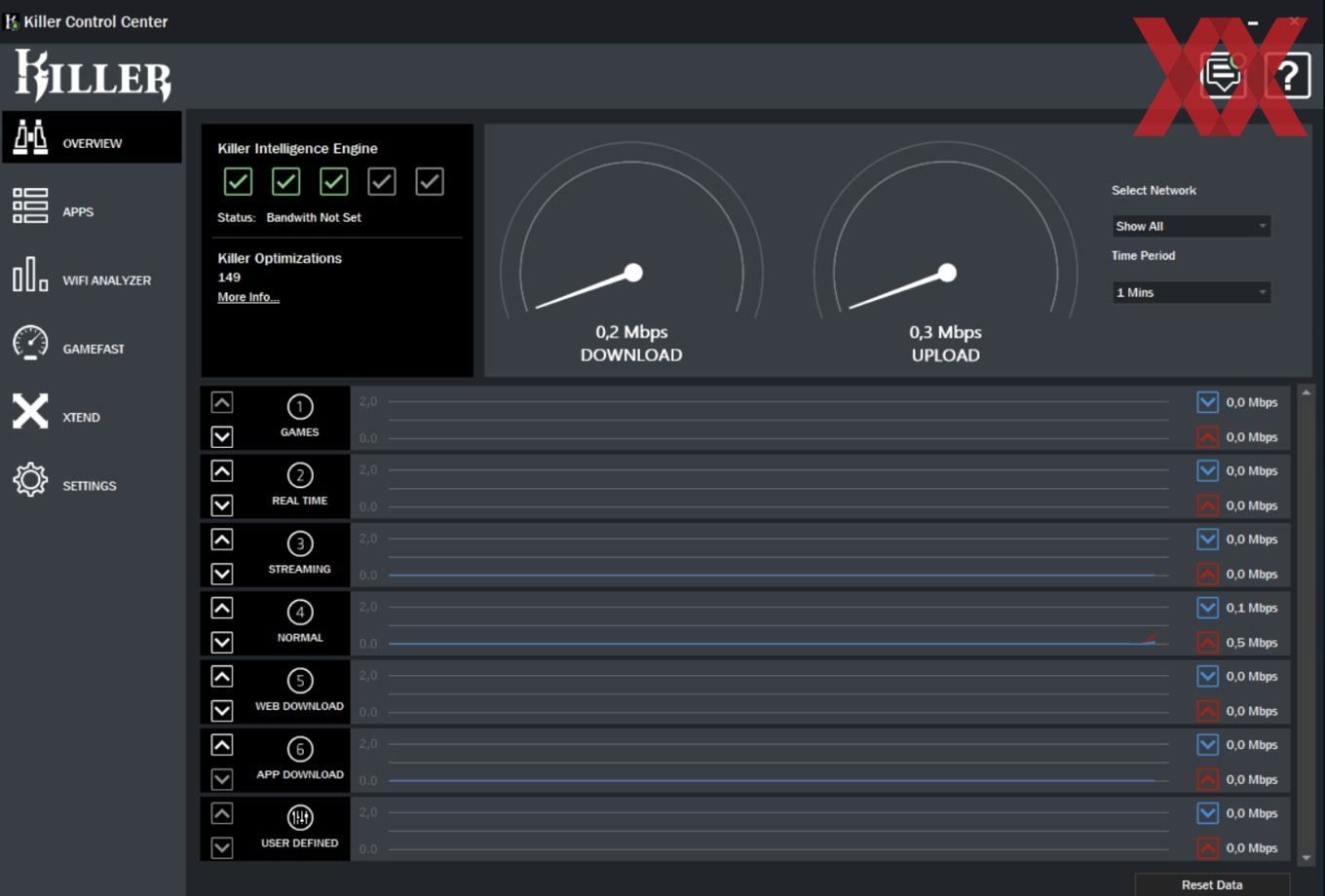Select the Real Time category number 2 icon

[x=300, y=474]
